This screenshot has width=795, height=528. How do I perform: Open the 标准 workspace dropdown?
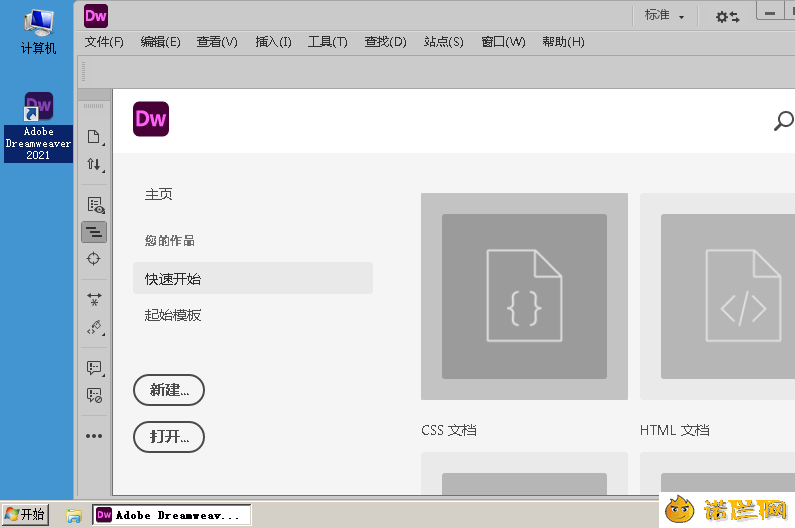point(664,16)
